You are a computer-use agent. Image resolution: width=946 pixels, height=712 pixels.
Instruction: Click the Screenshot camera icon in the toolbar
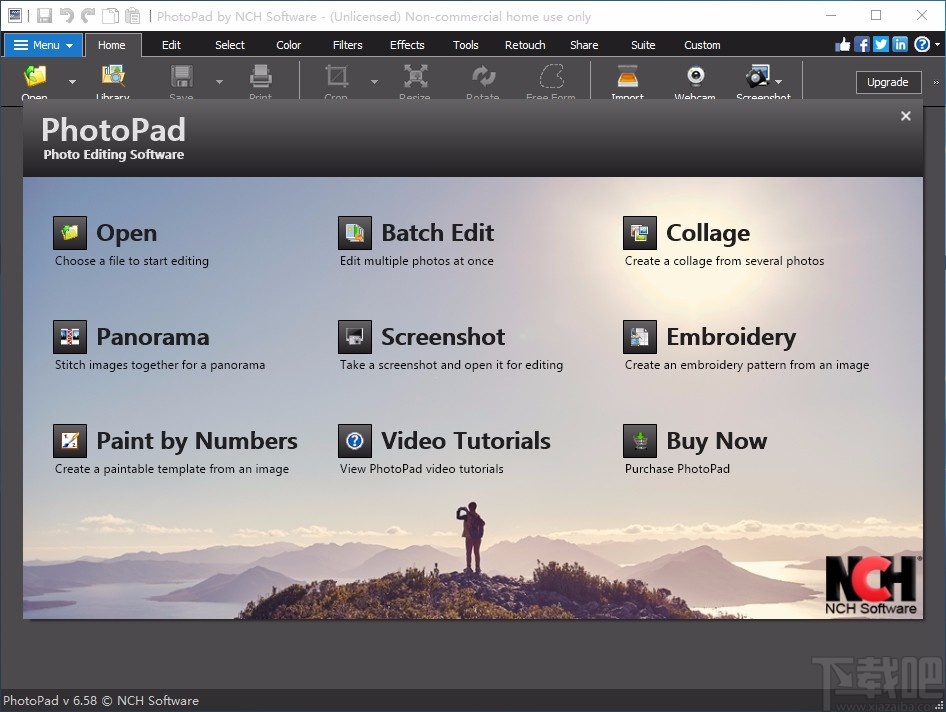[757, 80]
